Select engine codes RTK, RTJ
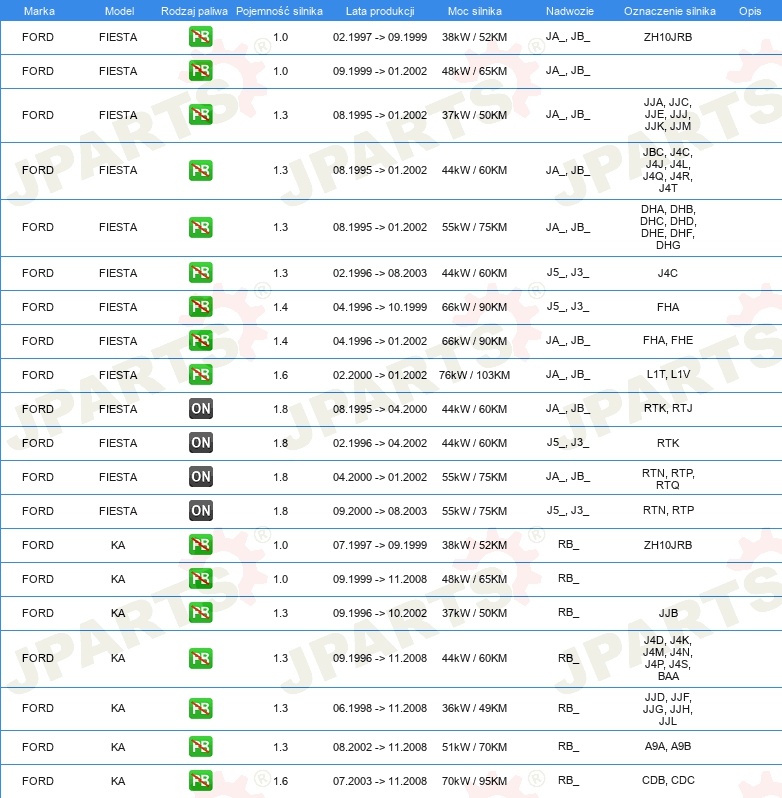 [668, 408]
